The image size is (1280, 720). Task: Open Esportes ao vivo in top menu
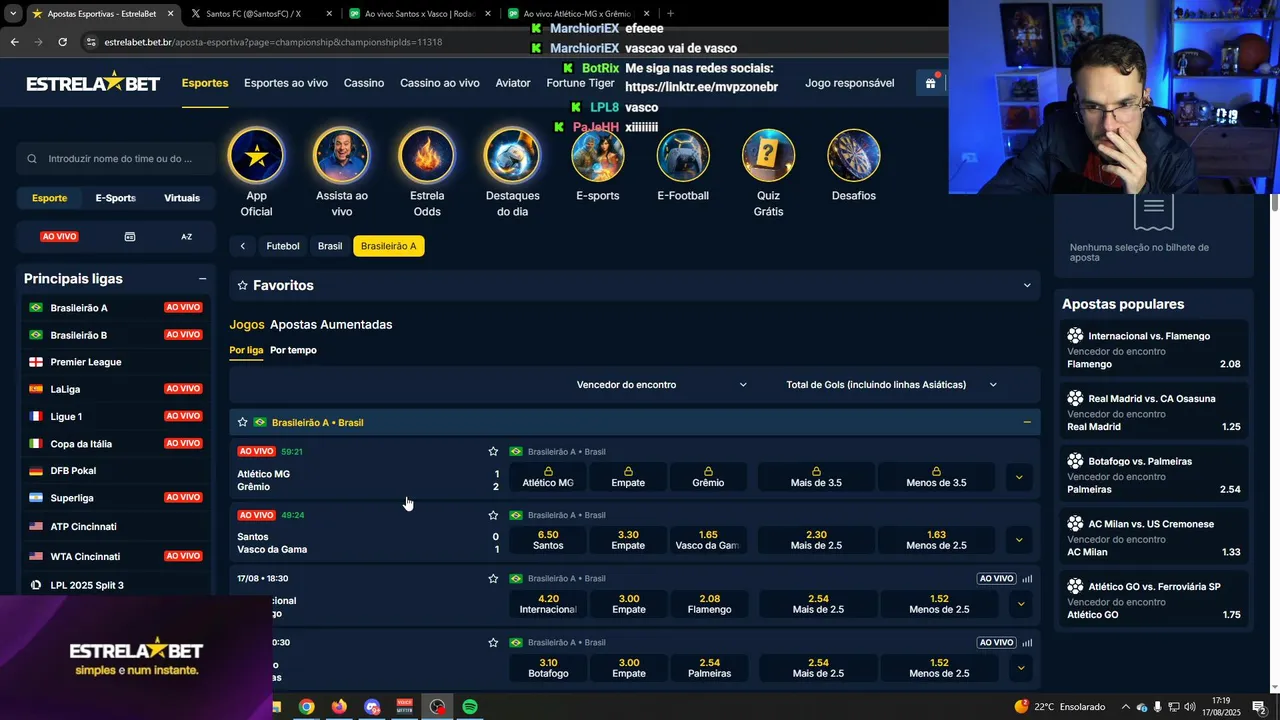click(286, 83)
